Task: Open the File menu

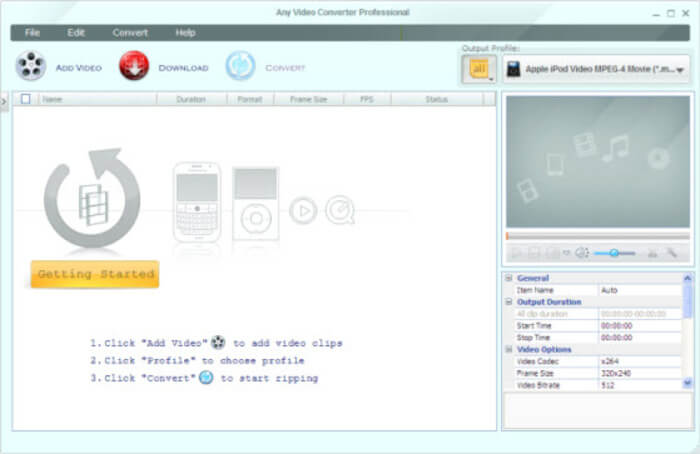Action: click(33, 32)
